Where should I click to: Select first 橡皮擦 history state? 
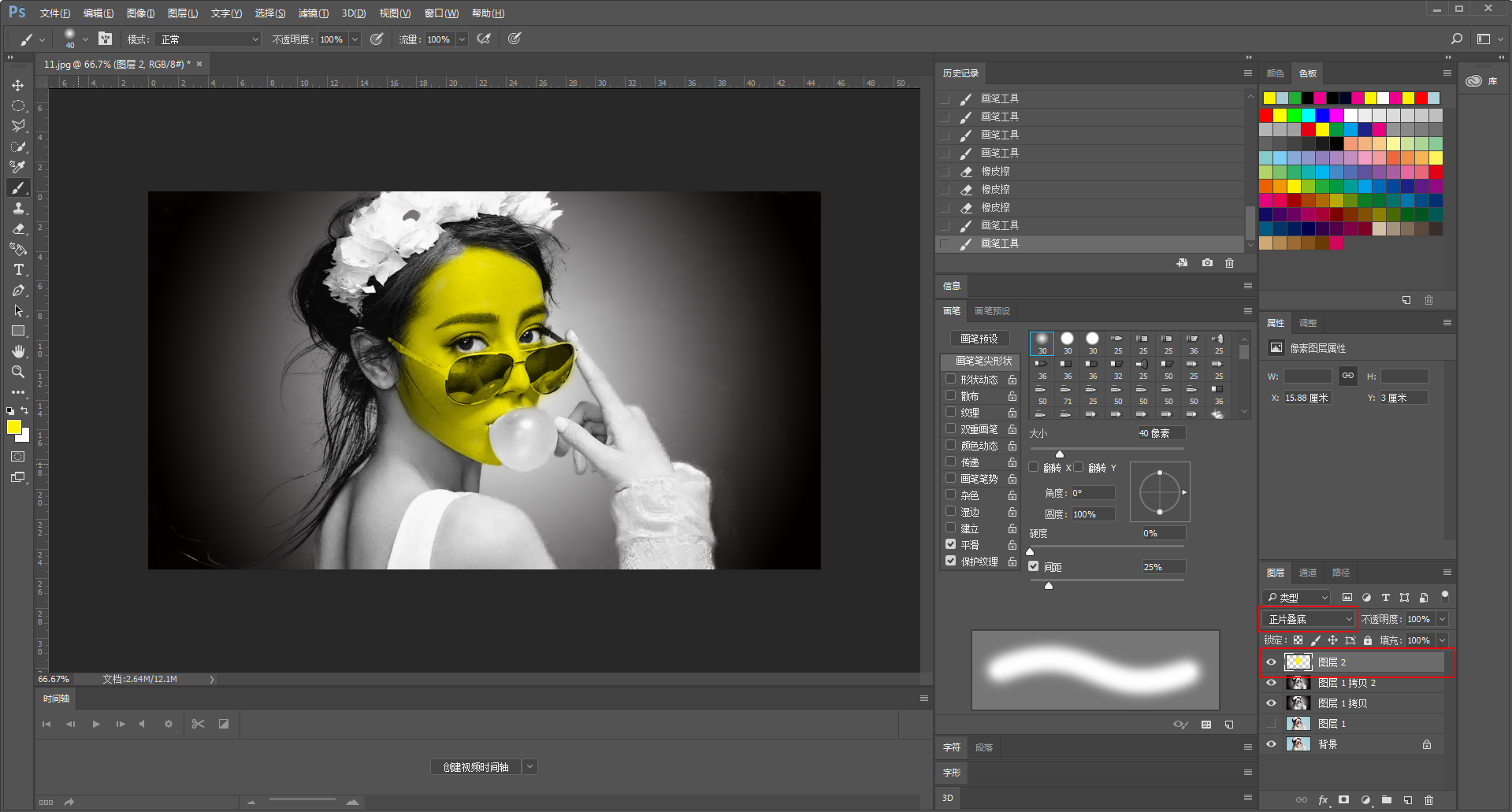pyautogui.click(x=1090, y=171)
